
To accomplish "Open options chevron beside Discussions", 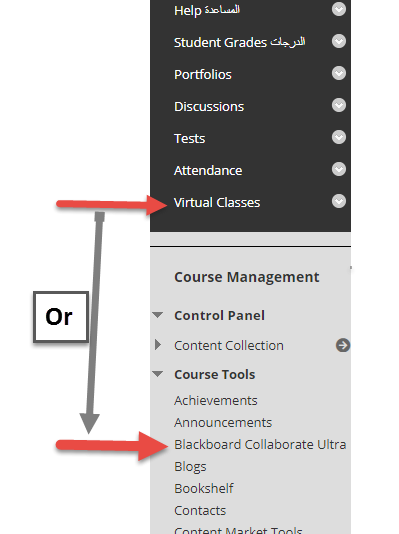I will pos(339,105).
